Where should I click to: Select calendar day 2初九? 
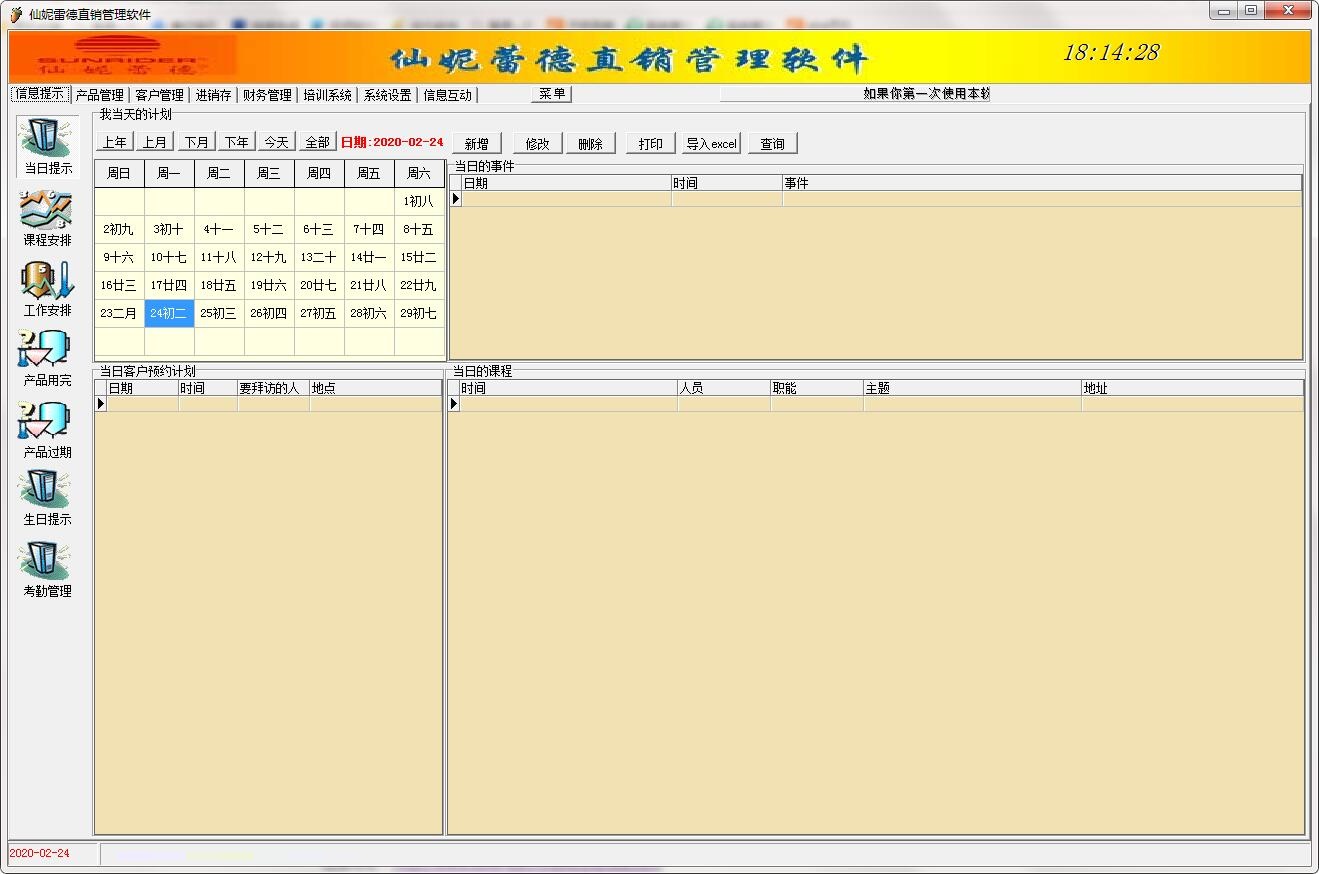tap(119, 229)
